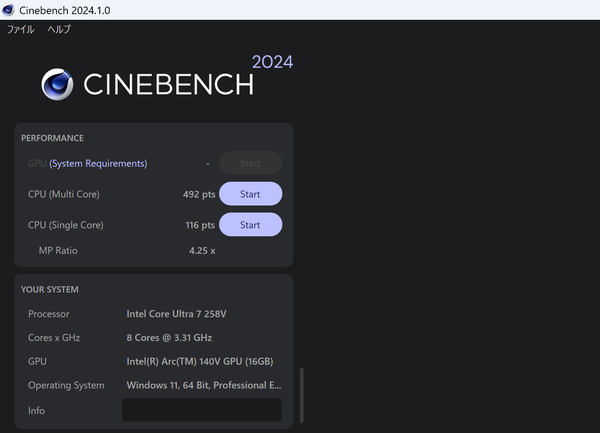Open the ヘルプ menu
The image size is (600, 433).
click(59, 29)
